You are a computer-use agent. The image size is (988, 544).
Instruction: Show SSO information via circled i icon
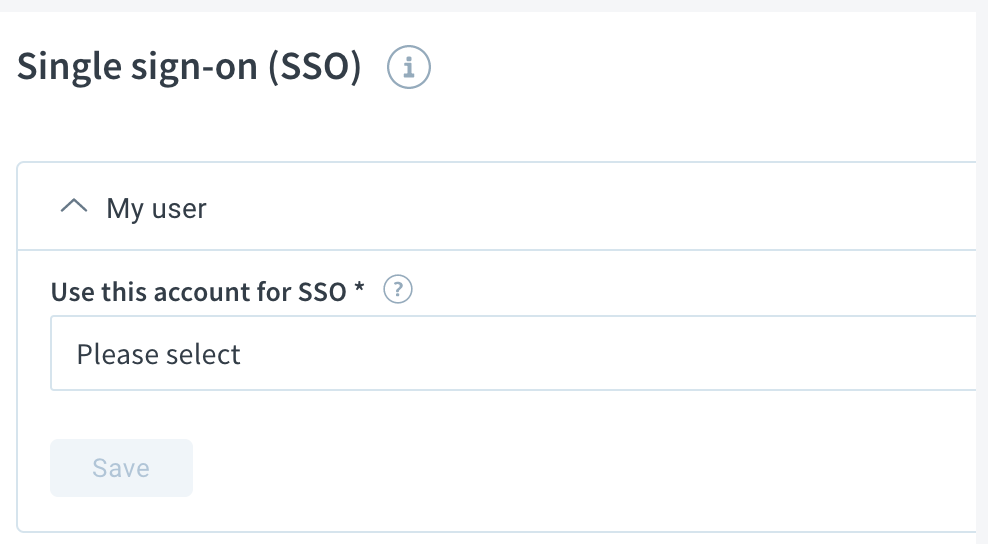pos(408,67)
